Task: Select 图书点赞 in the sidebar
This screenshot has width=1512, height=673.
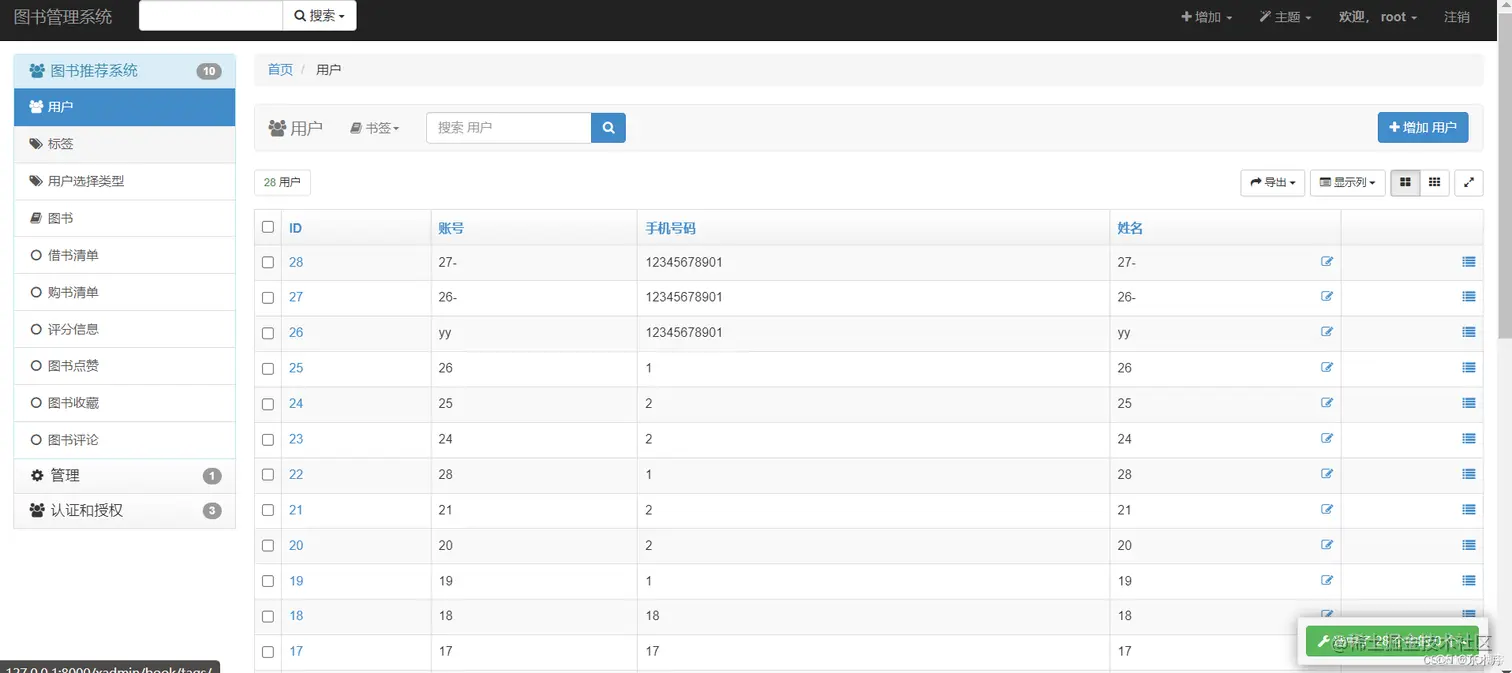Action: 125,366
